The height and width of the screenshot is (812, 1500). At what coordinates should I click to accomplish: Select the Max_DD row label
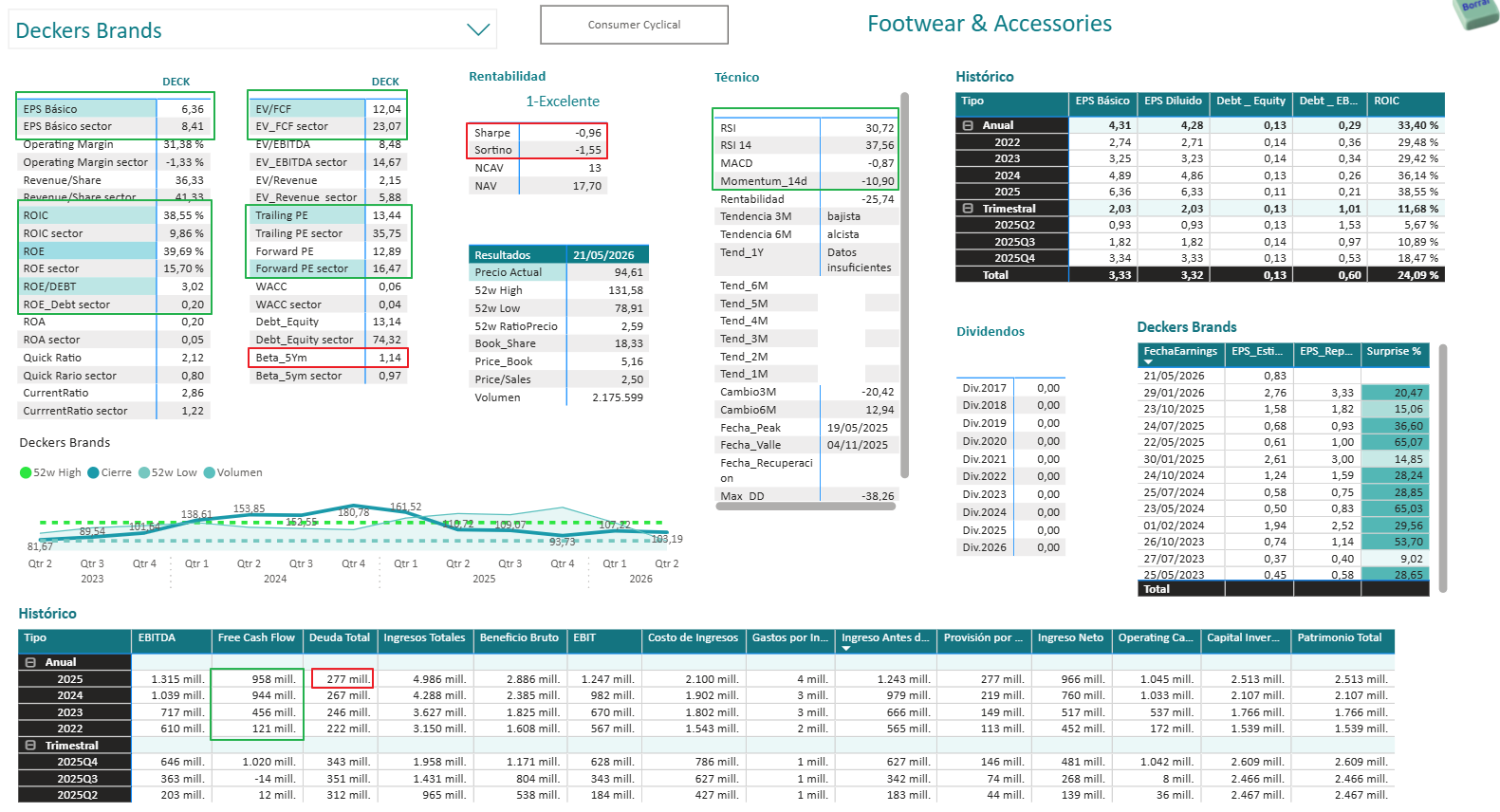(x=743, y=496)
